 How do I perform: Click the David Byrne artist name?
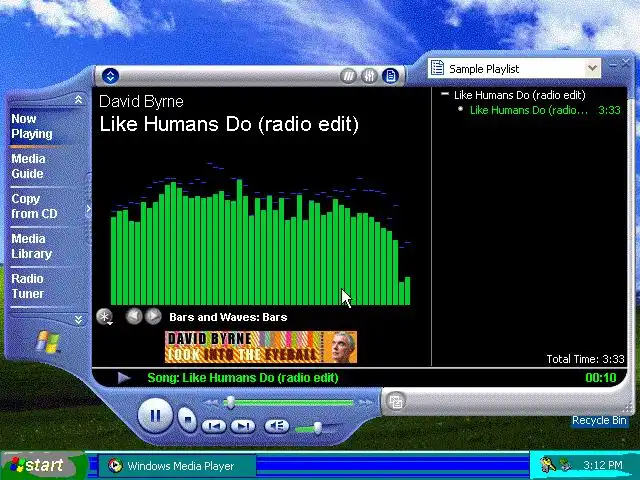pyautogui.click(x=141, y=102)
